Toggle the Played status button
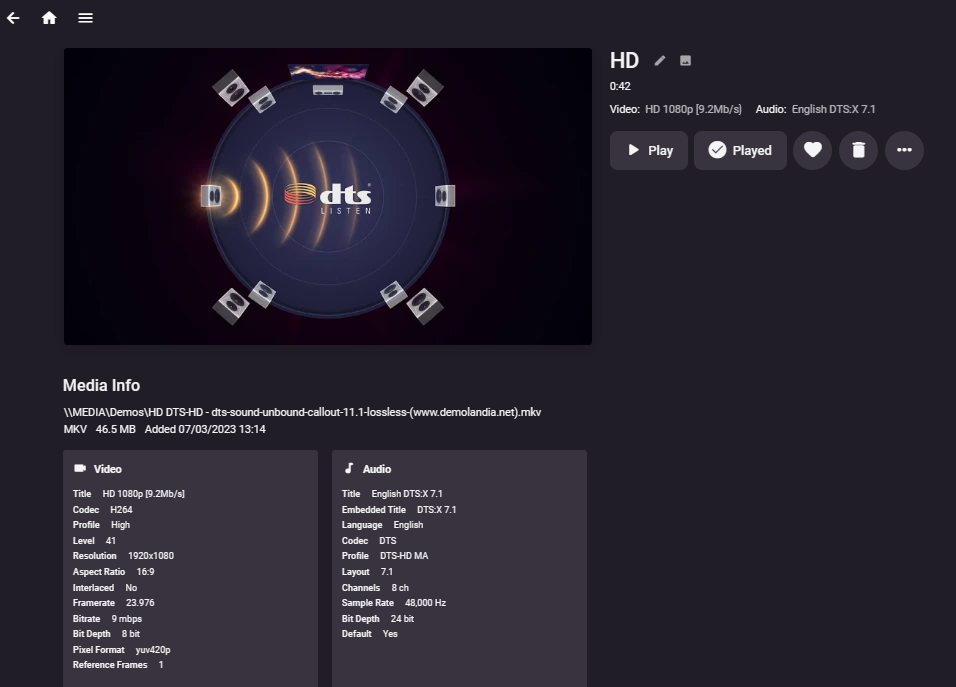Viewport: 956px width, 687px height. coord(740,151)
